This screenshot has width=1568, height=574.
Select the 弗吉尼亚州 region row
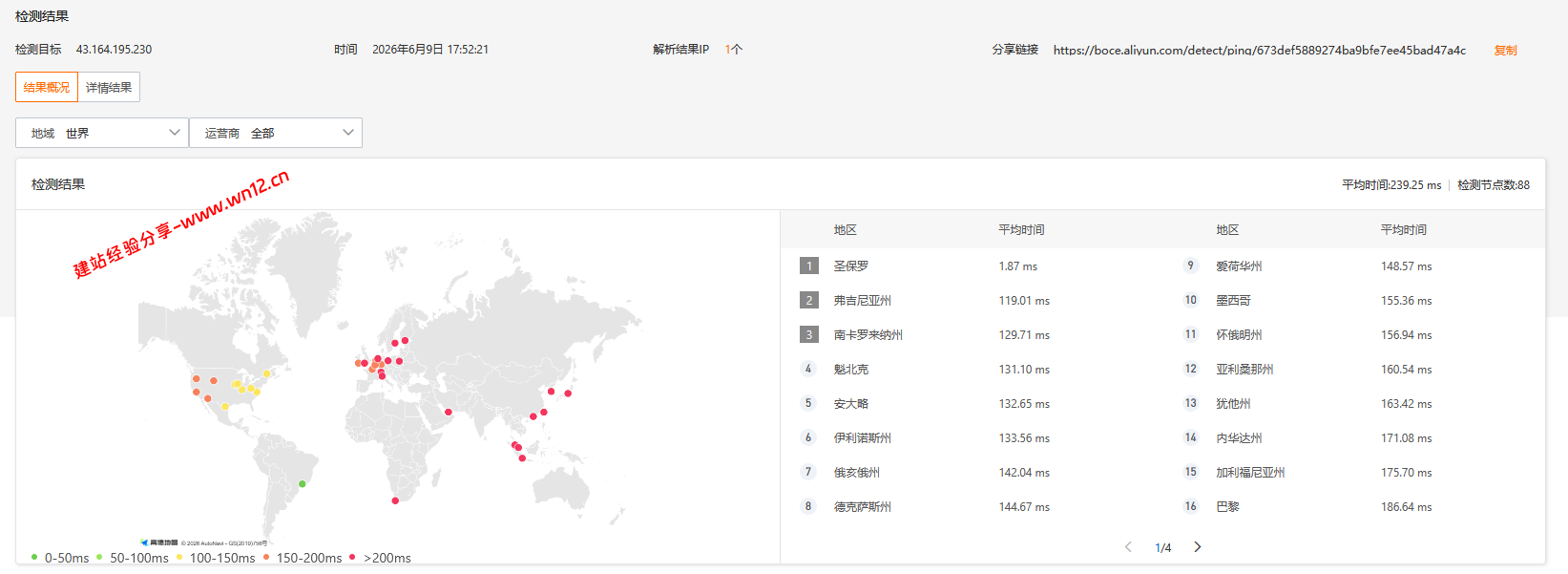(972, 301)
